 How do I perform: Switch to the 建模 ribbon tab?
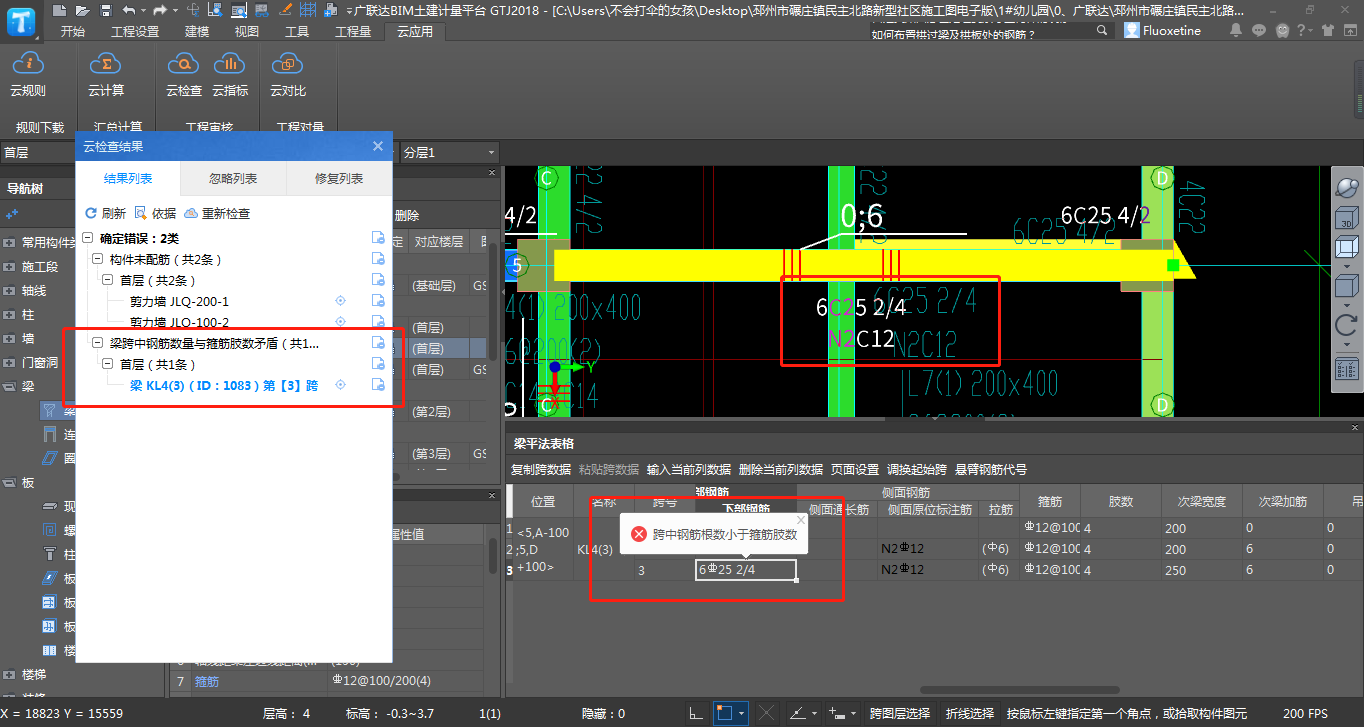(x=197, y=31)
